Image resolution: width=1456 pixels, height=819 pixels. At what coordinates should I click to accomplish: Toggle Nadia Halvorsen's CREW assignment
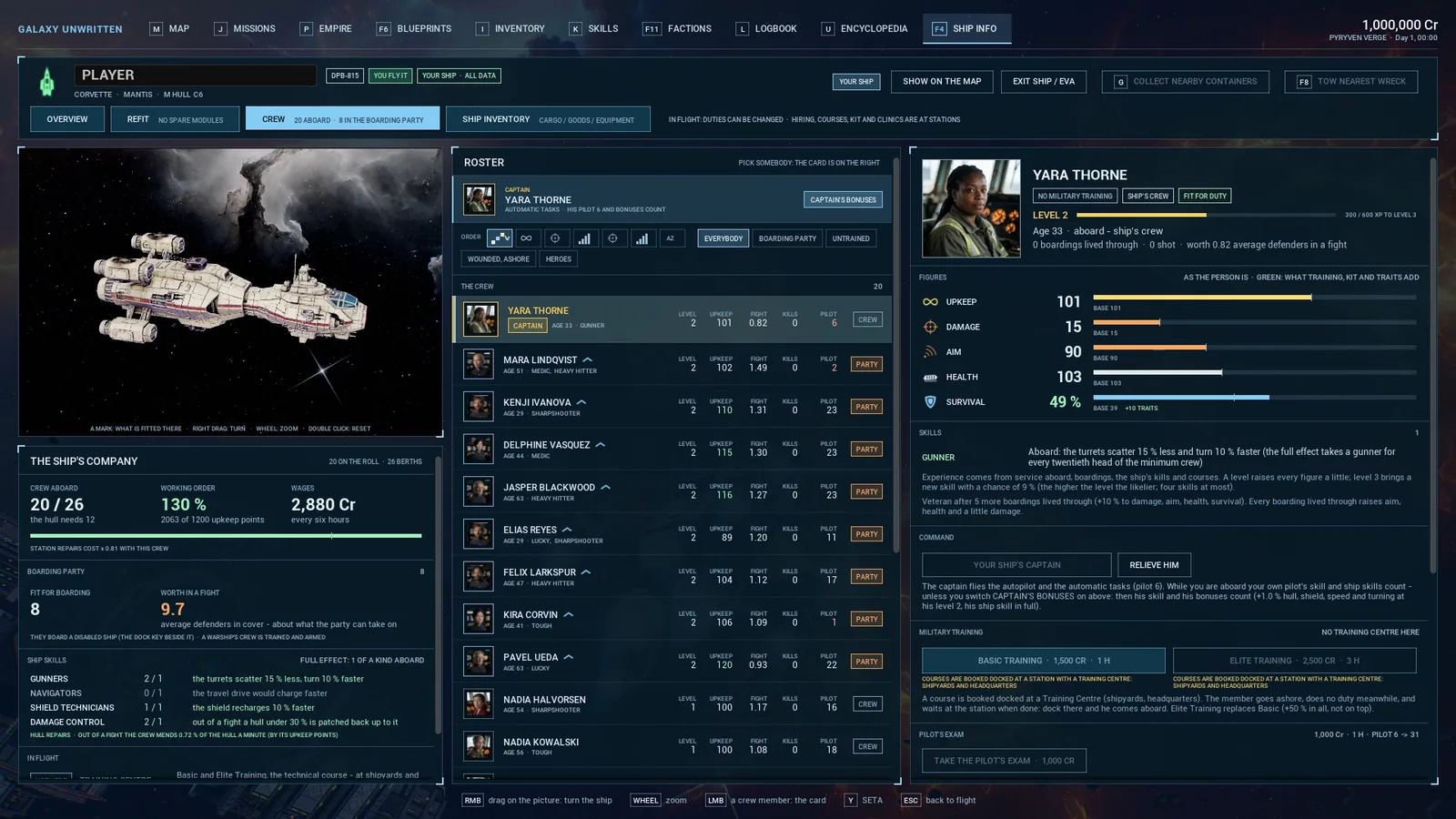pyautogui.click(x=868, y=704)
